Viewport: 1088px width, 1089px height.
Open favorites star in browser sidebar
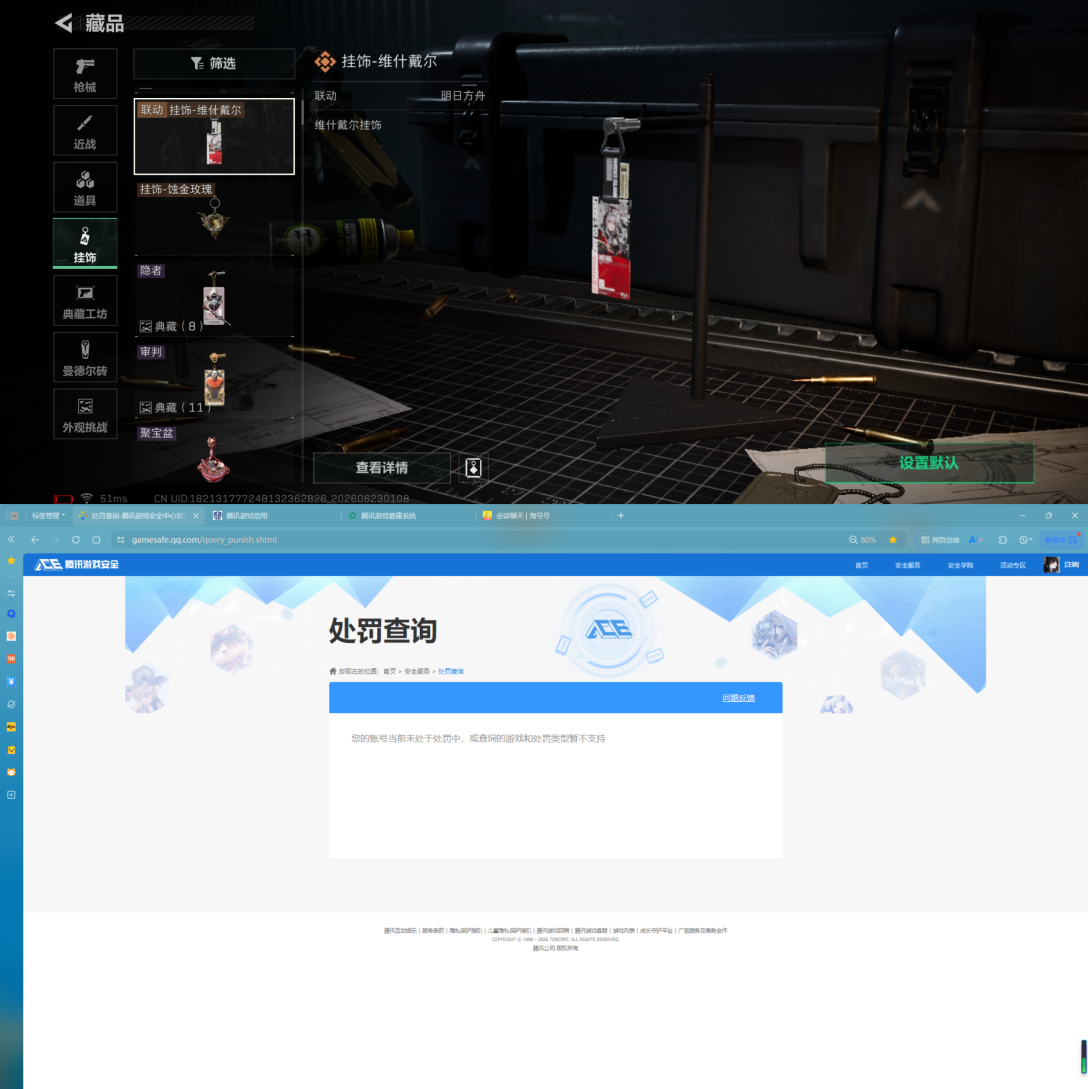[11, 561]
